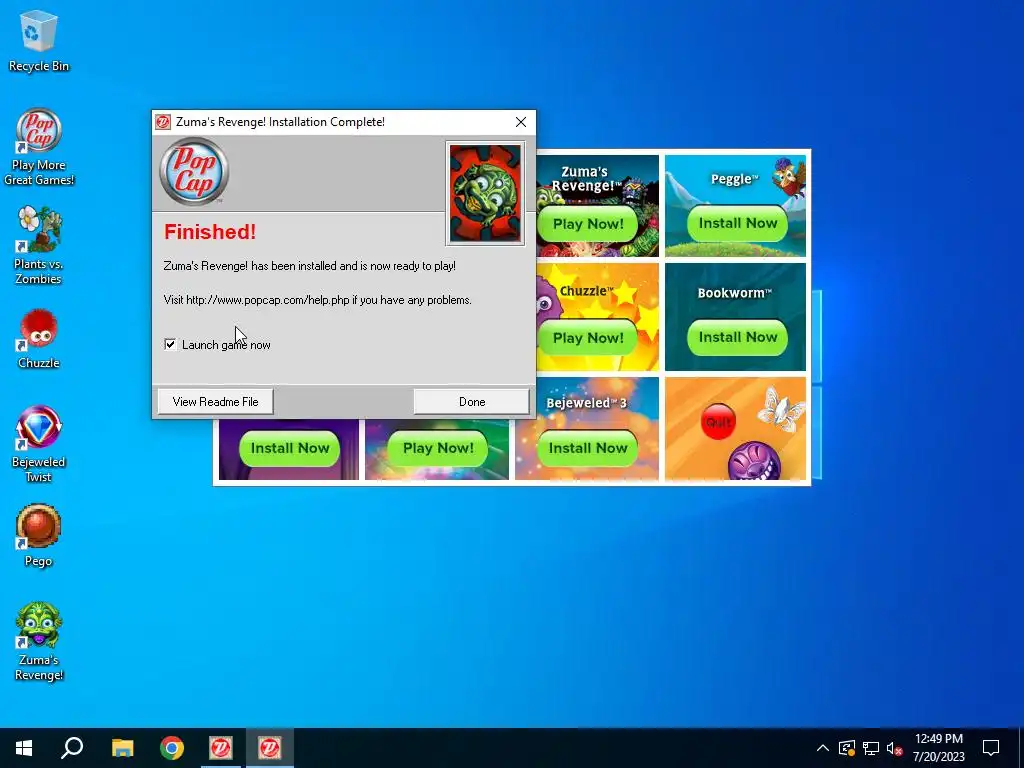Open Play More Great Games! shortcut
This screenshot has height=768, width=1024.
click(39, 148)
